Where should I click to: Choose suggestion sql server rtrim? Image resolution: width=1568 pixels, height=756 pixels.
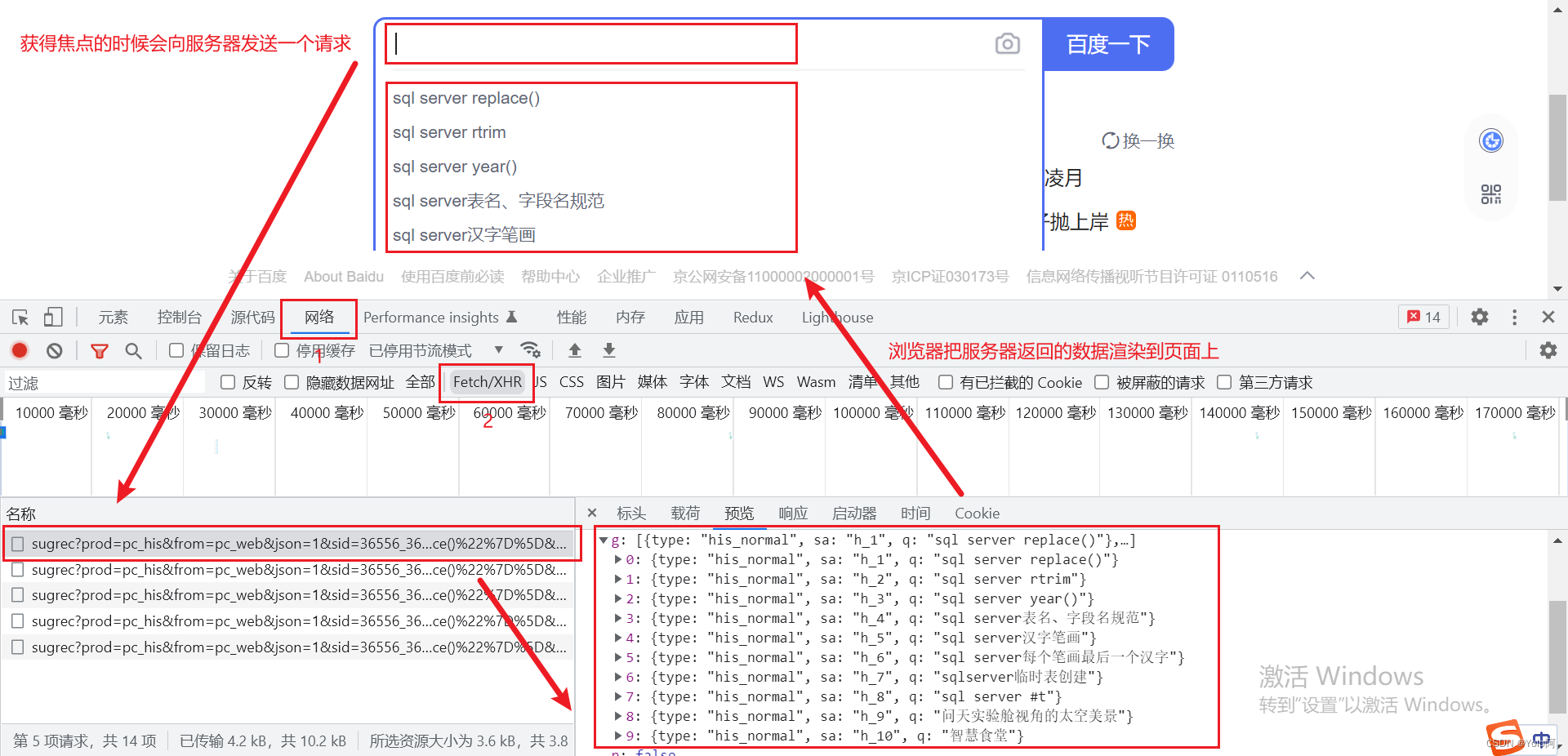pos(449,132)
